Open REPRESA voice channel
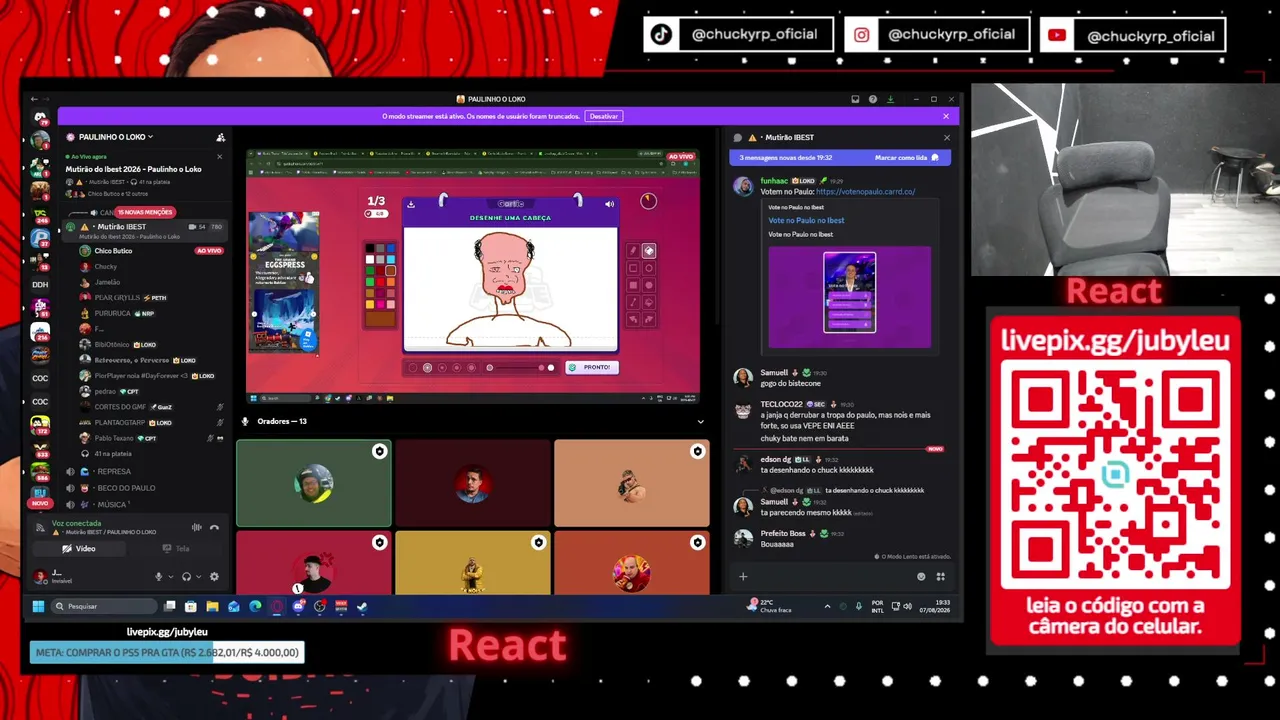Screen dimensions: 1280x720 click(x=114, y=471)
